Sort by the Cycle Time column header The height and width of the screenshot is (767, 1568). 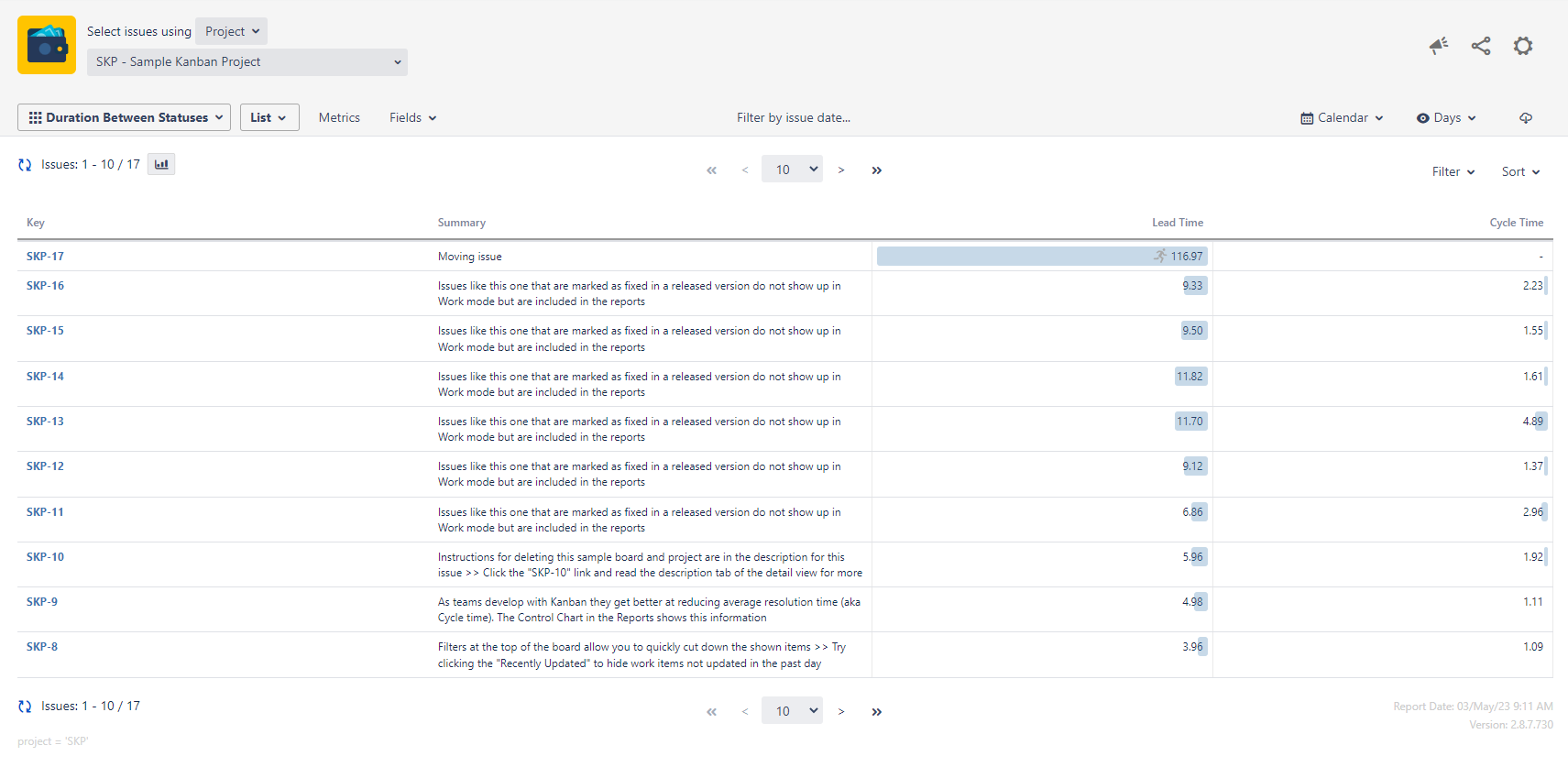(x=1516, y=223)
